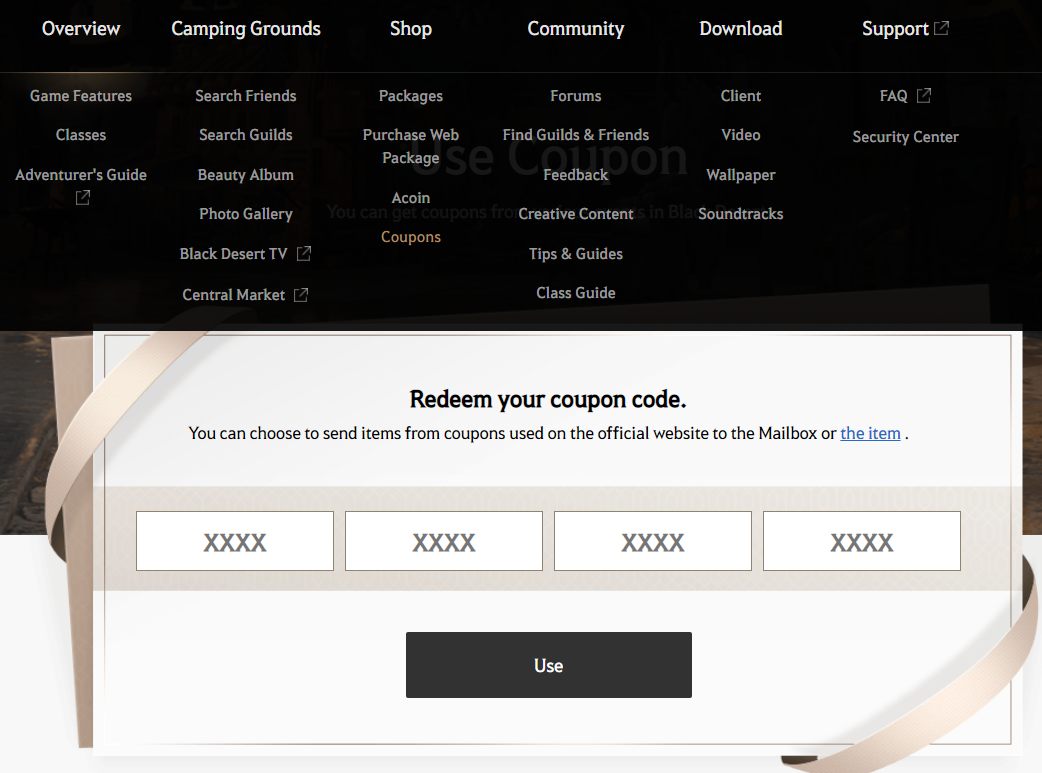Go to Find Guilds & Friends

tap(575, 135)
